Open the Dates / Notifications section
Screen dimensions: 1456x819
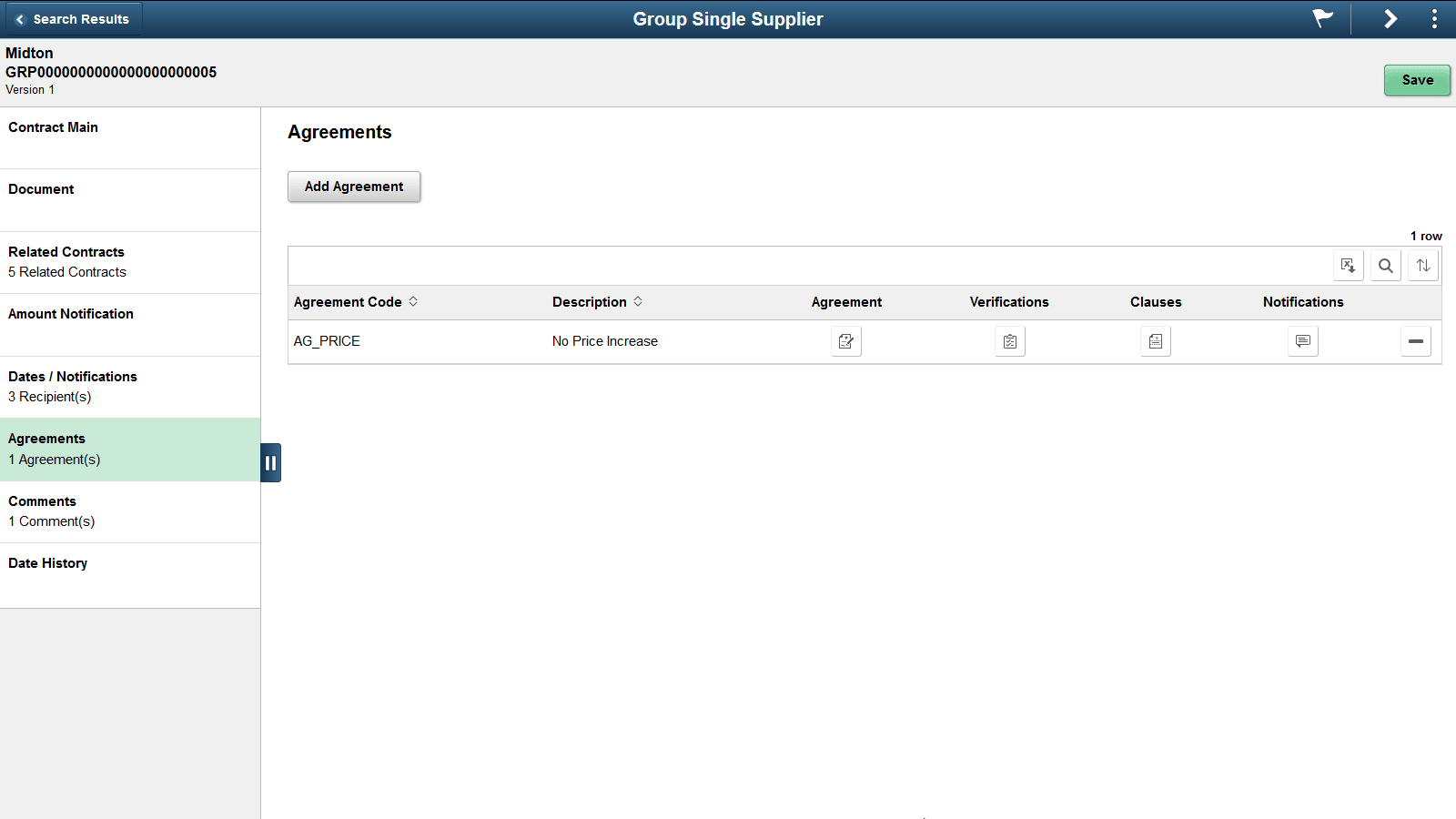72,376
